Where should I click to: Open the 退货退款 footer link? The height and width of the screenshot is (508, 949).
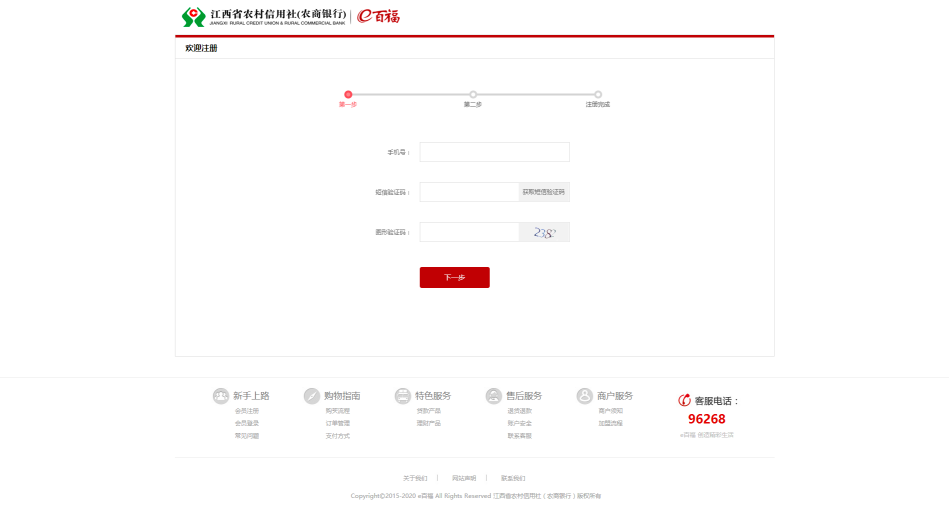tap(519, 411)
